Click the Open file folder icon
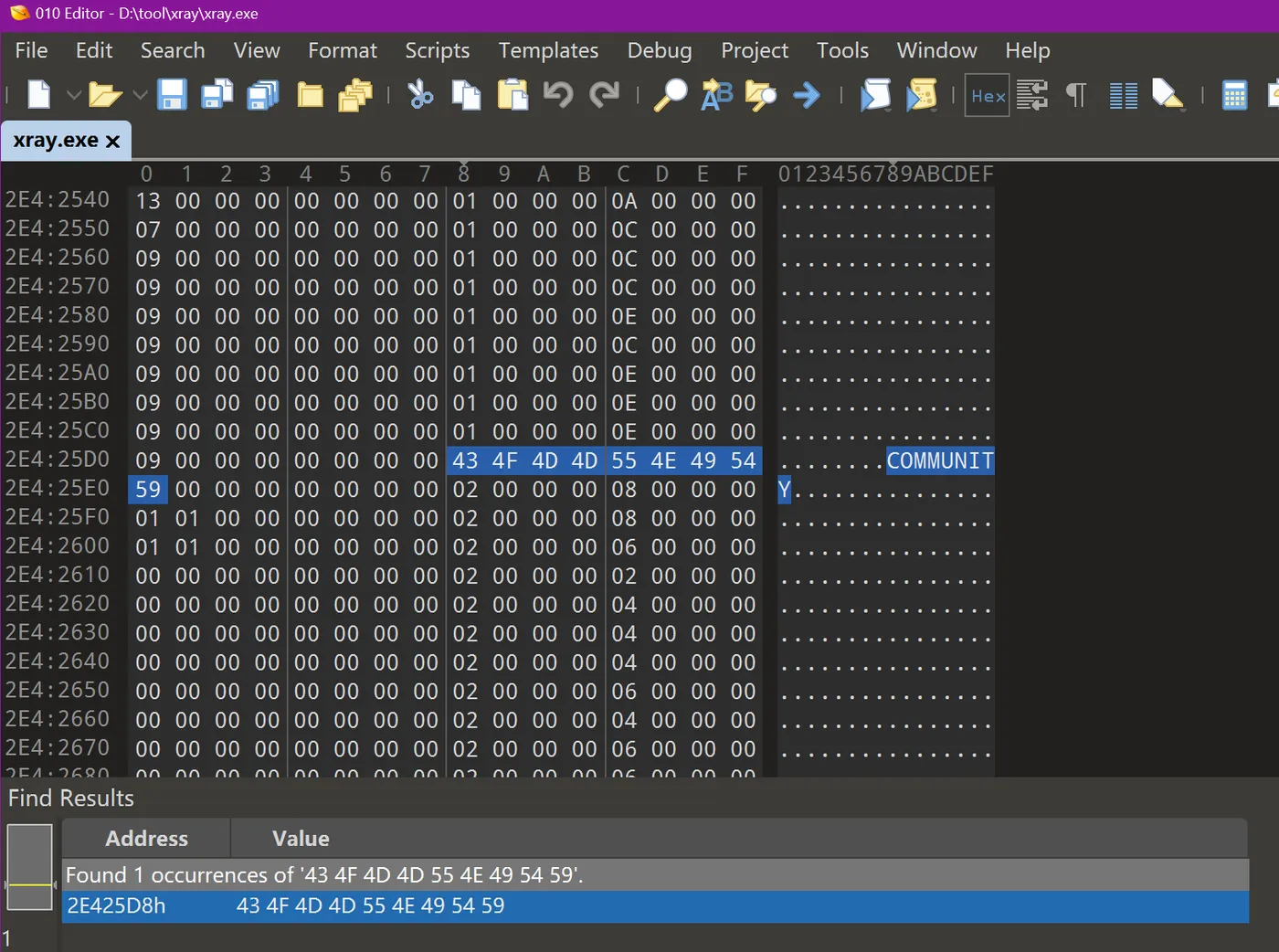This screenshot has height=952, width=1279. pos(106,95)
